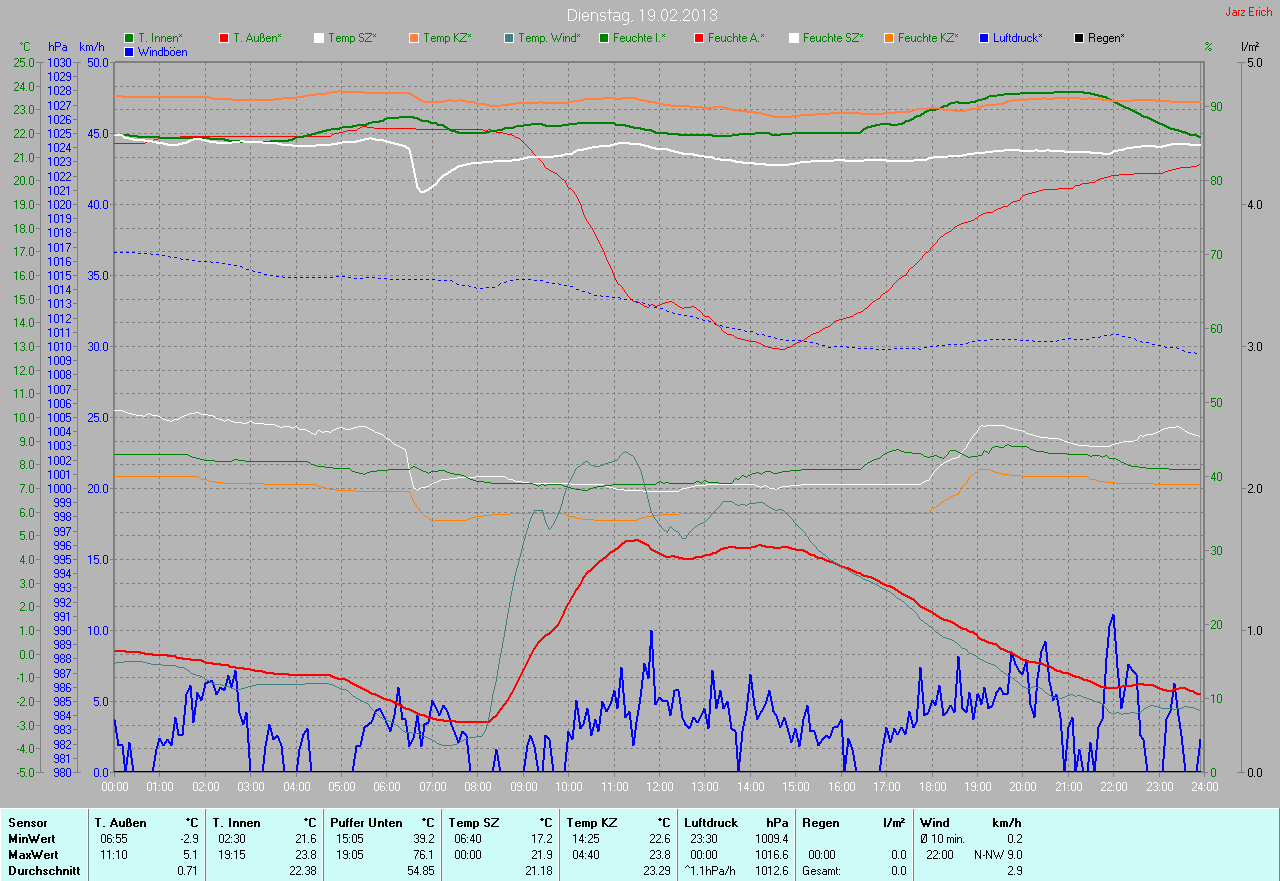The width and height of the screenshot is (1280, 881).
Task: Click the pressure trend '^1.1hPa/h'
Action: 711,871
